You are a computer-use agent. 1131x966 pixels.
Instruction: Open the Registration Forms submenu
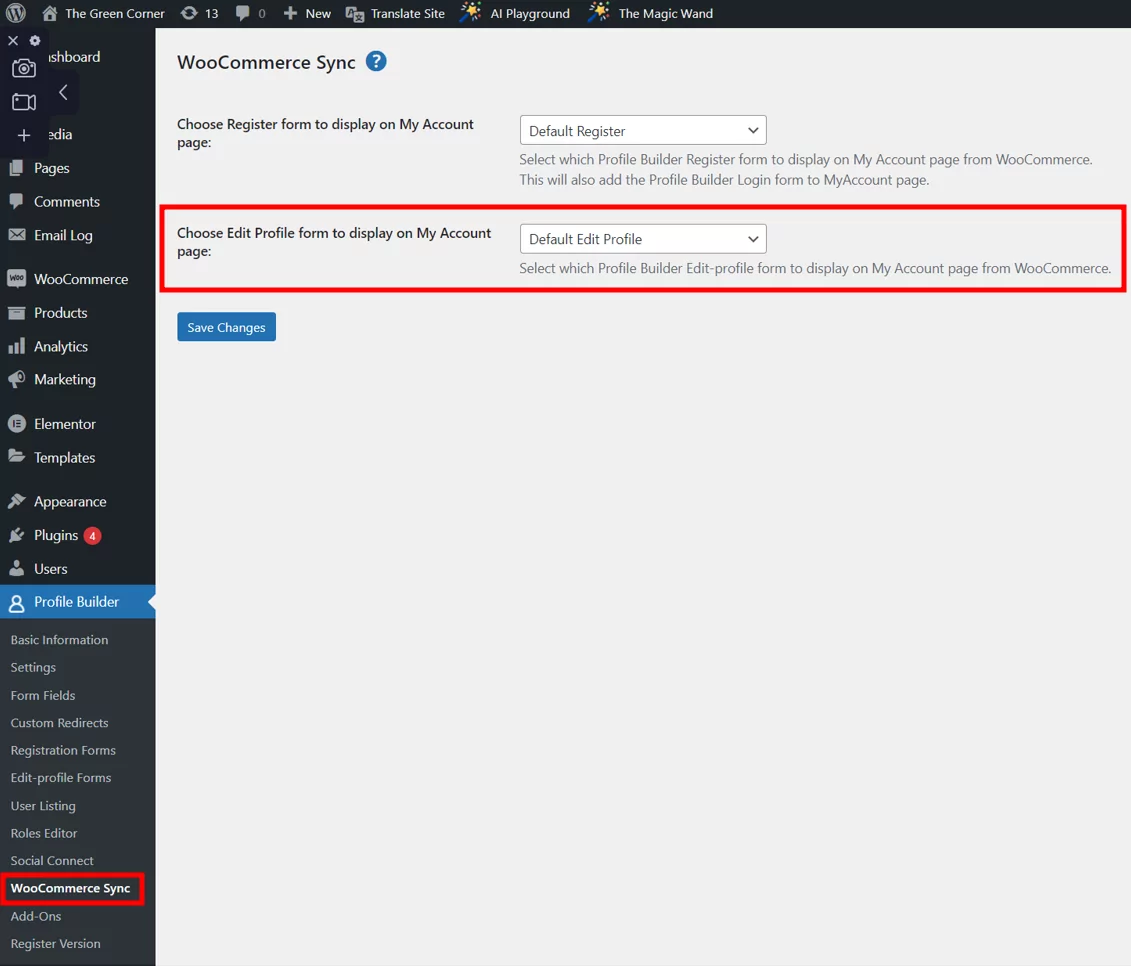(x=63, y=750)
